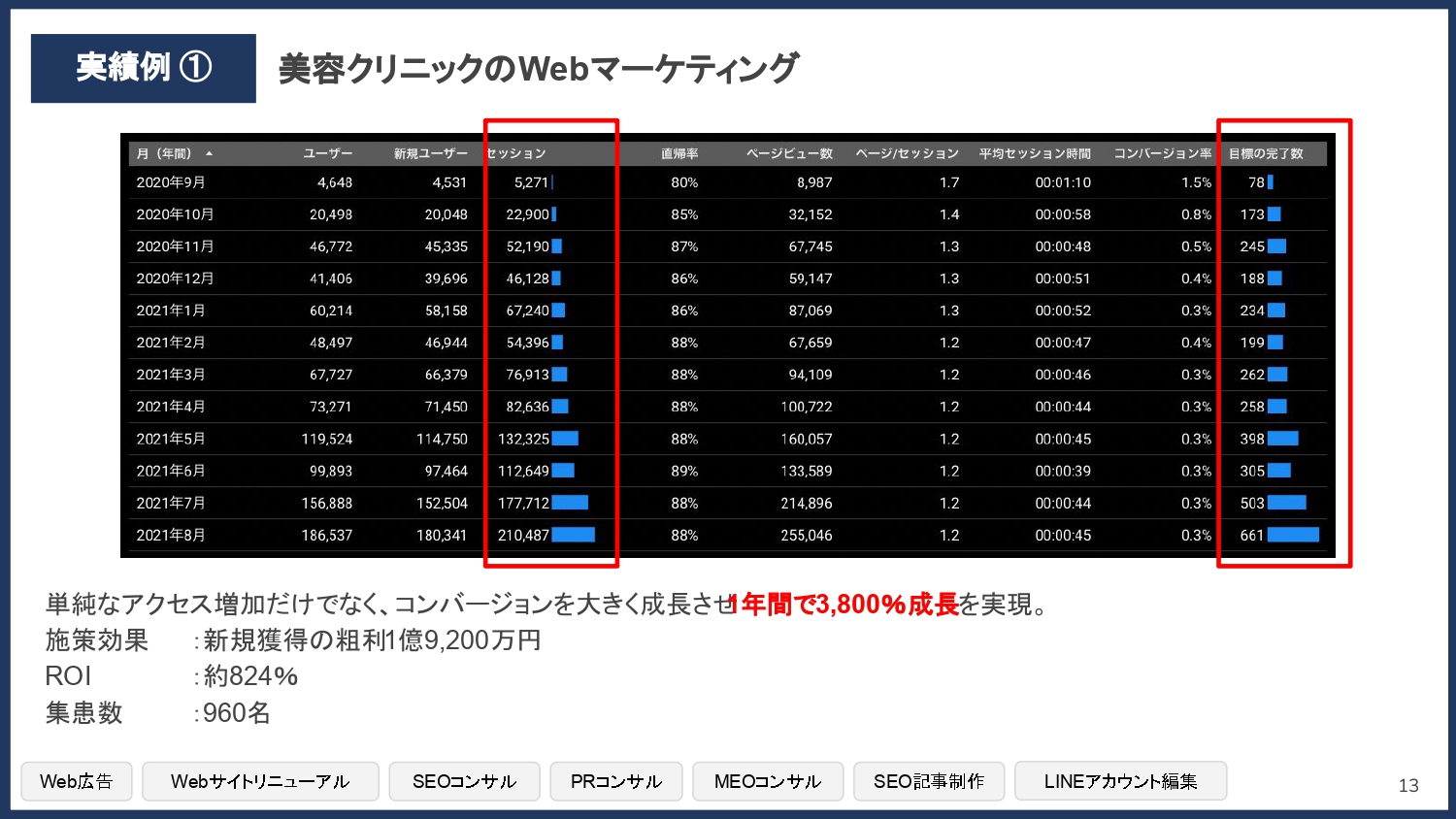
Task: Select the user value 119,524
Action: coord(327,439)
